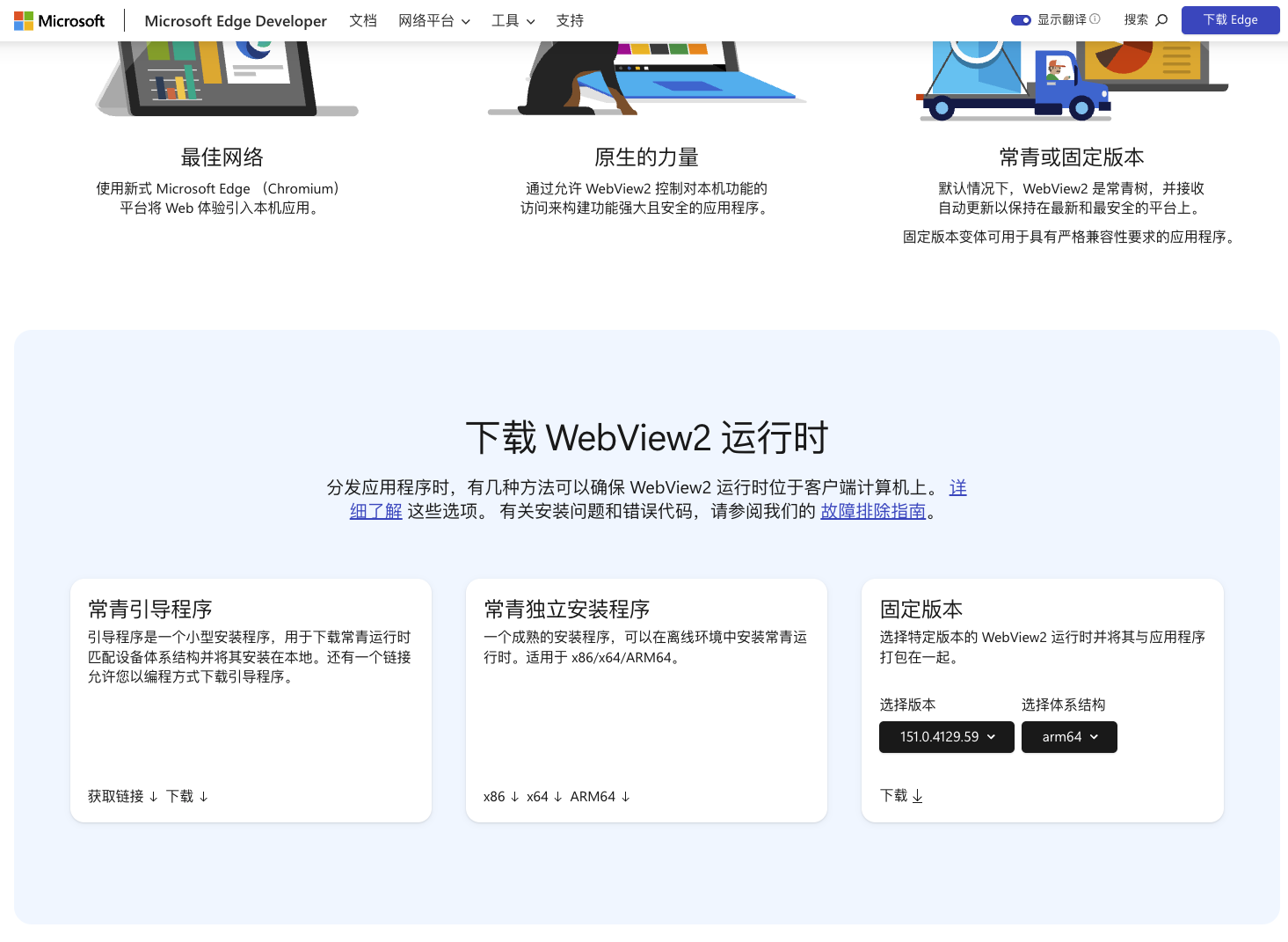Click the 选择版本 label
The height and width of the screenshot is (942, 1288).
click(x=908, y=705)
